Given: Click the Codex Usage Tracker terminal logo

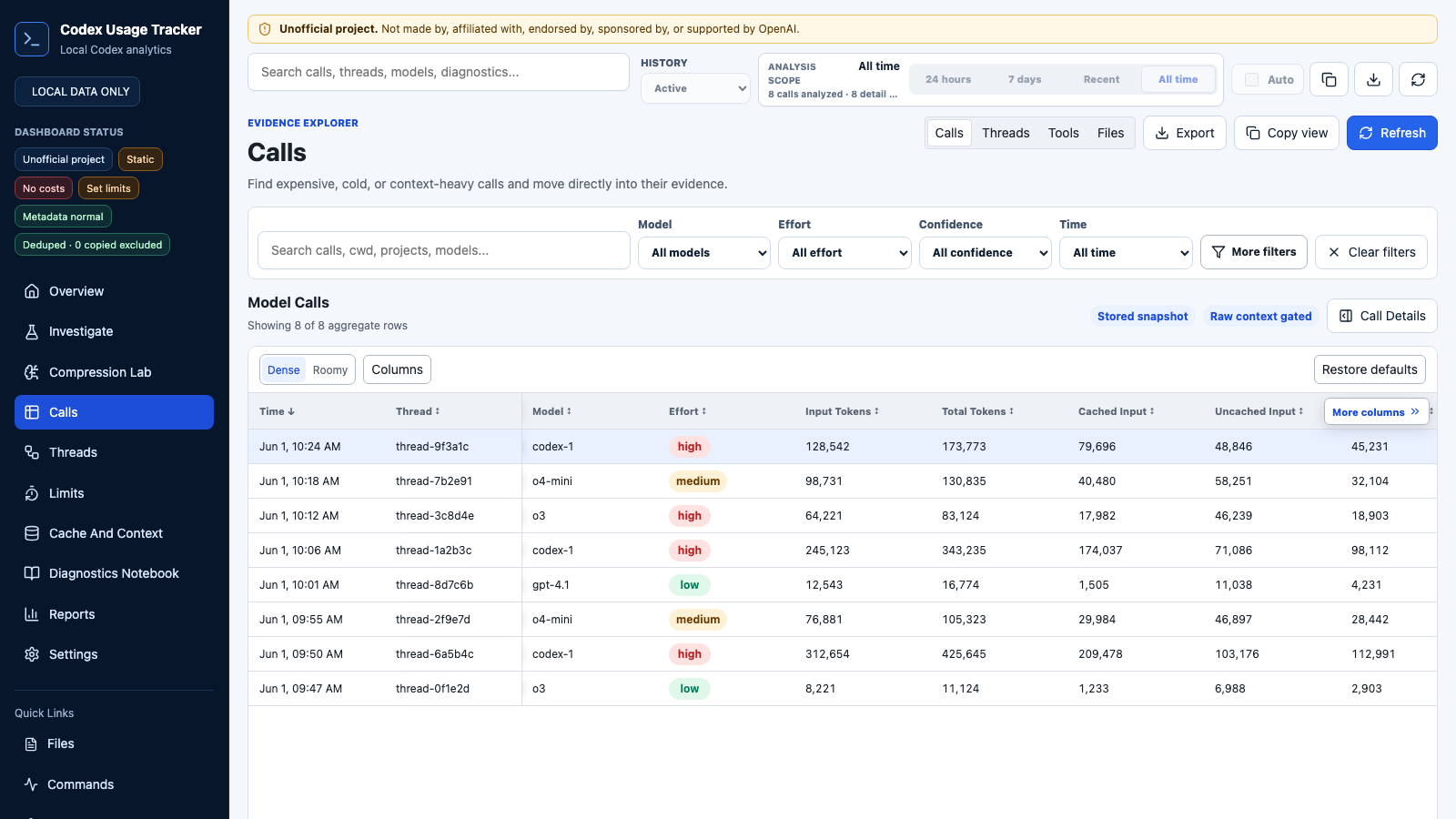Looking at the screenshot, I should tap(32, 39).
